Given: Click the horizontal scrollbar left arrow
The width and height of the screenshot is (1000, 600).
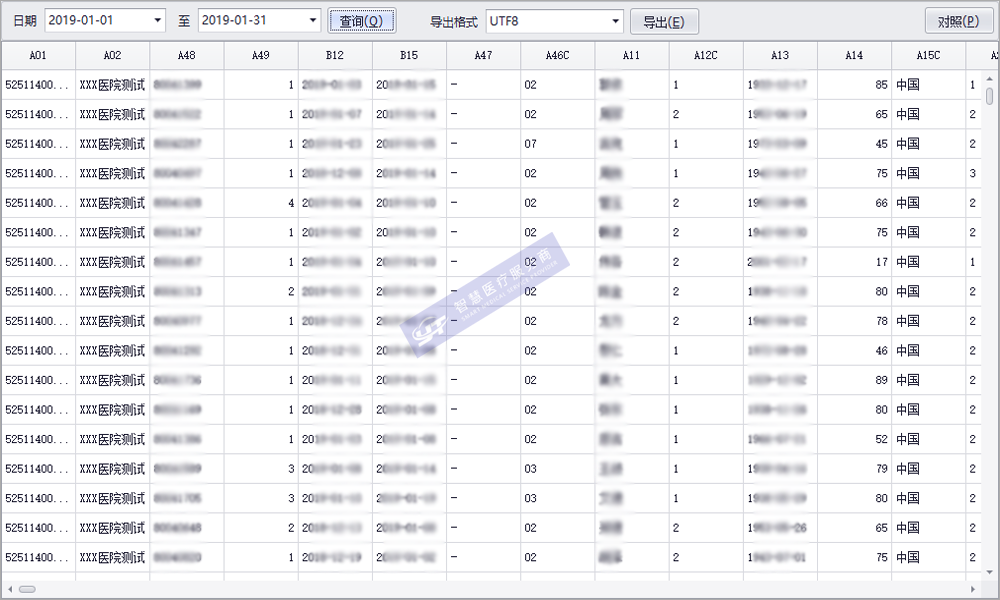Looking at the screenshot, I should click(9, 589).
